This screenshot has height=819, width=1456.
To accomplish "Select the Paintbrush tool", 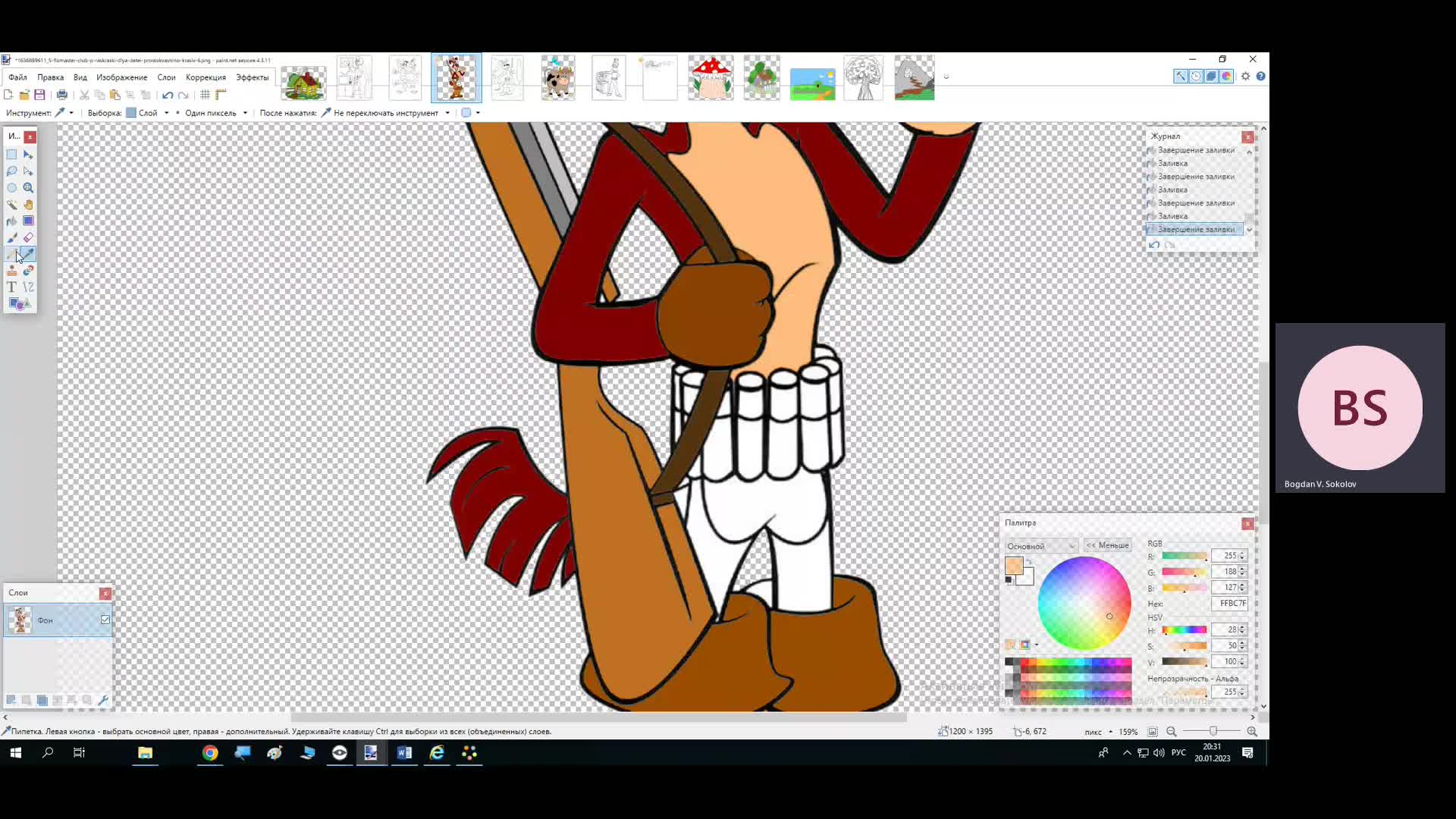I will (x=11, y=237).
